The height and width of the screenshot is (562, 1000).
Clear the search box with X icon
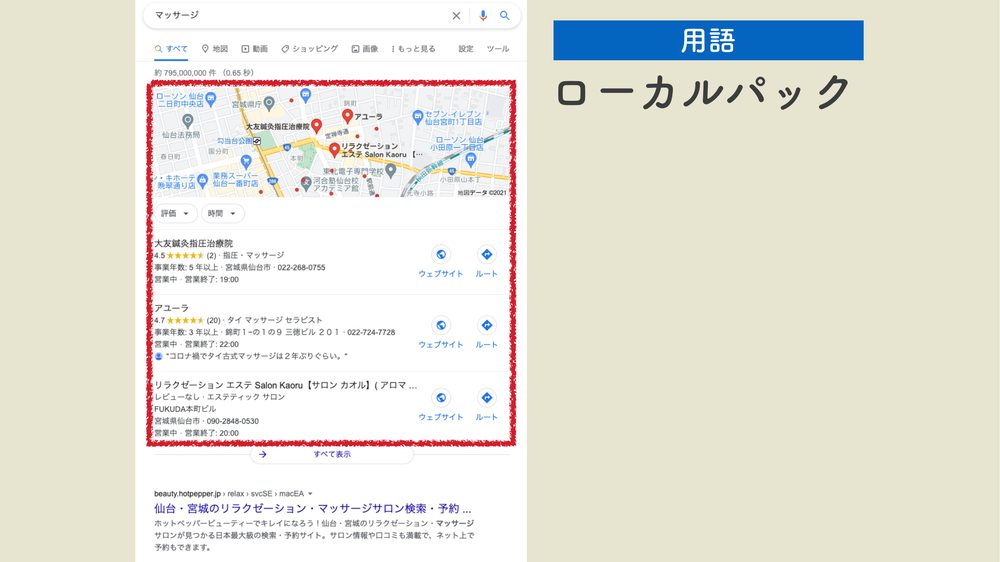[456, 16]
